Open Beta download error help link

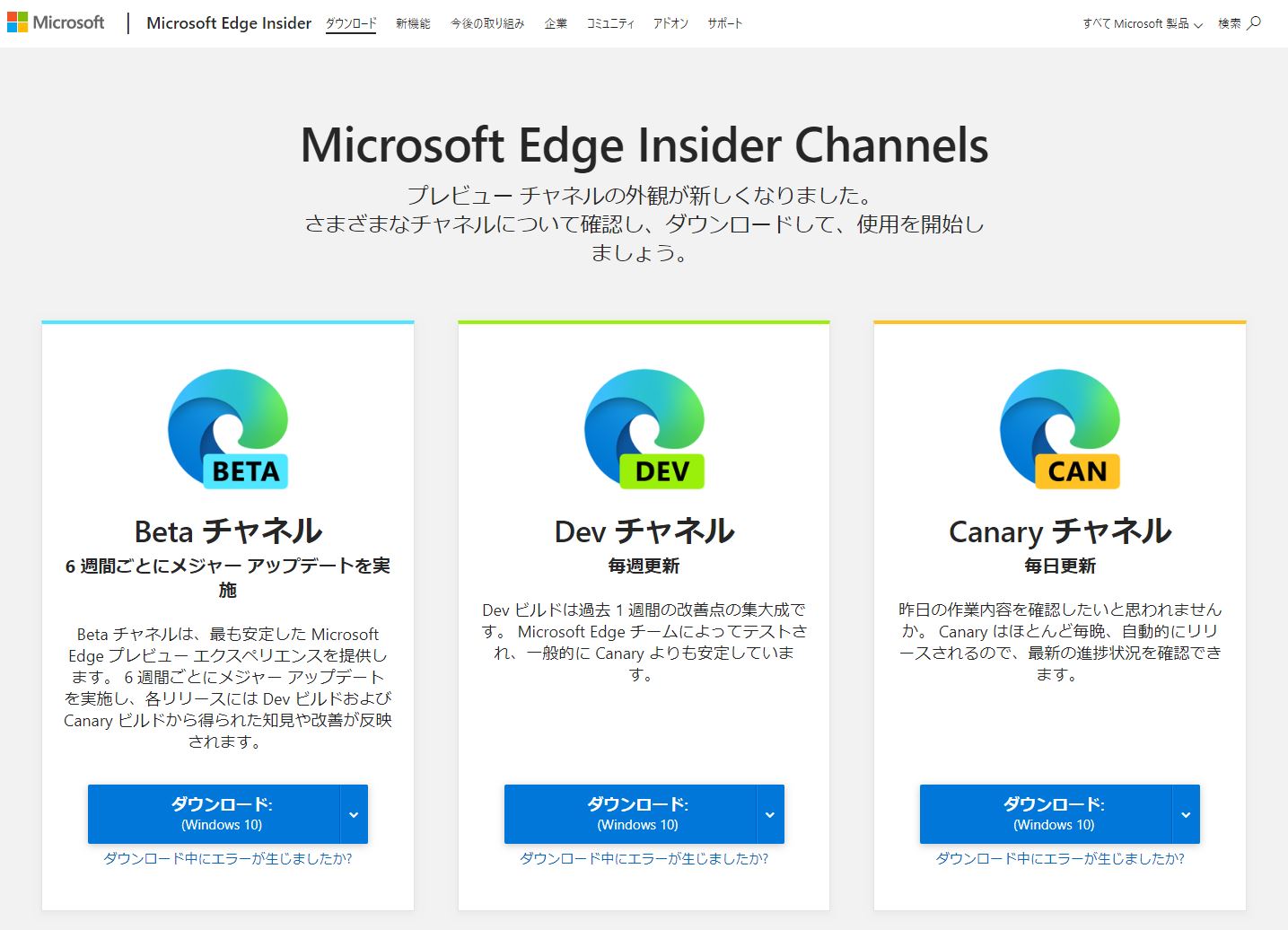[x=228, y=858]
